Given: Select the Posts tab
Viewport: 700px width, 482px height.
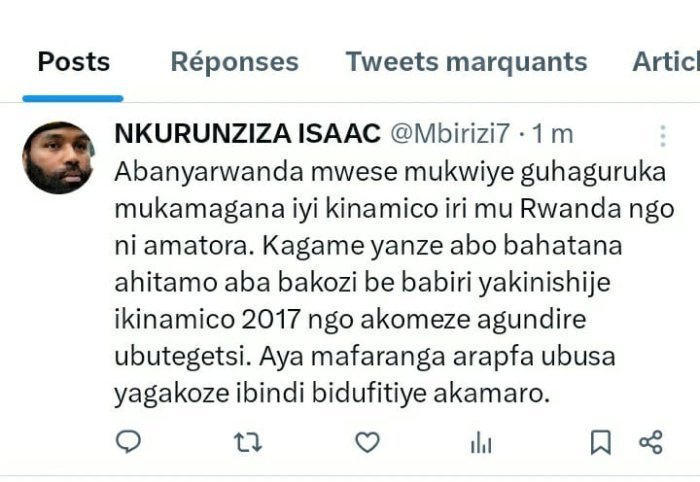Looking at the screenshot, I should pos(74,62).
